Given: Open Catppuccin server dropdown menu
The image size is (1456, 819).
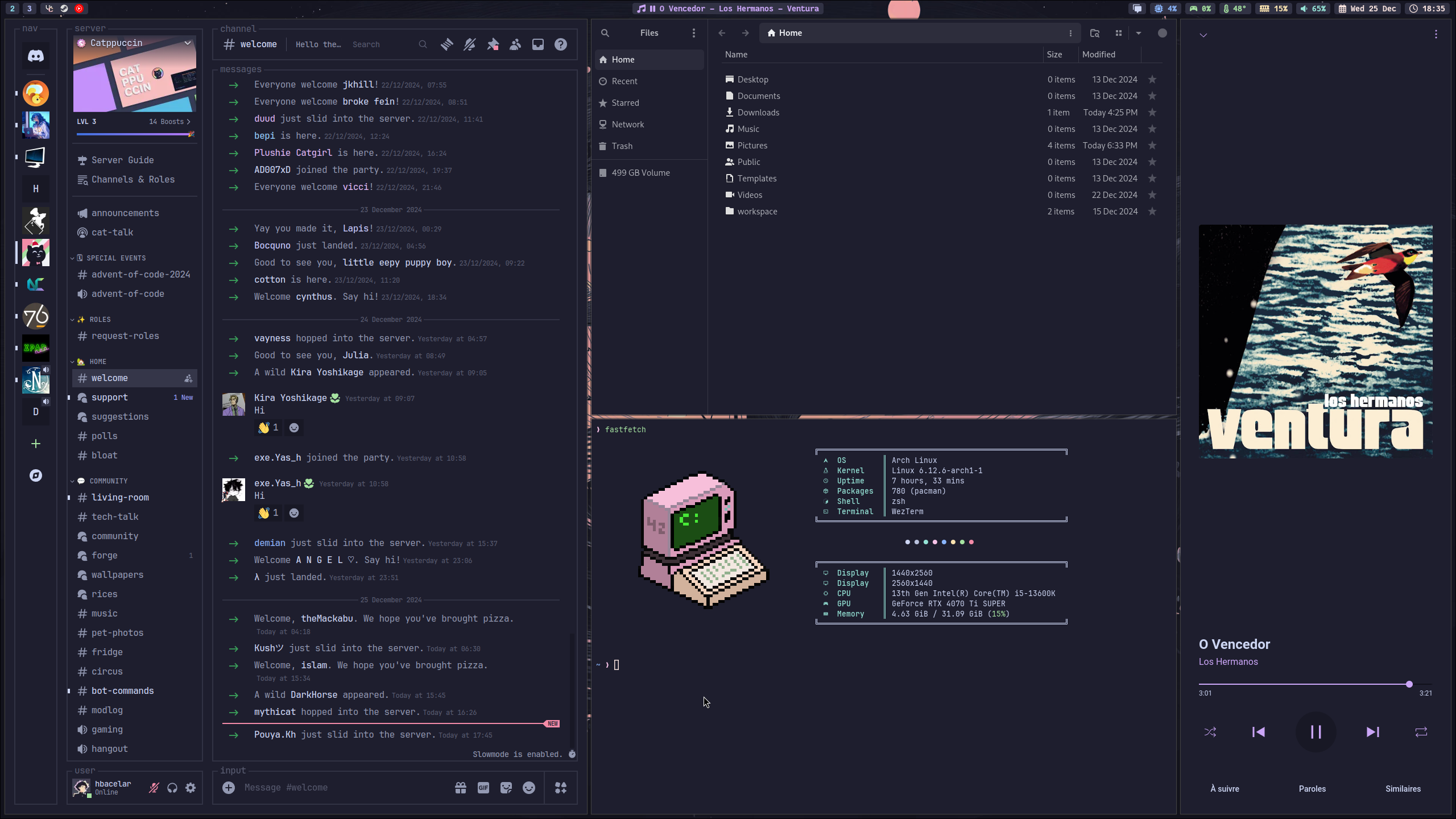Looking at the screenshot, I should [188, 43].
